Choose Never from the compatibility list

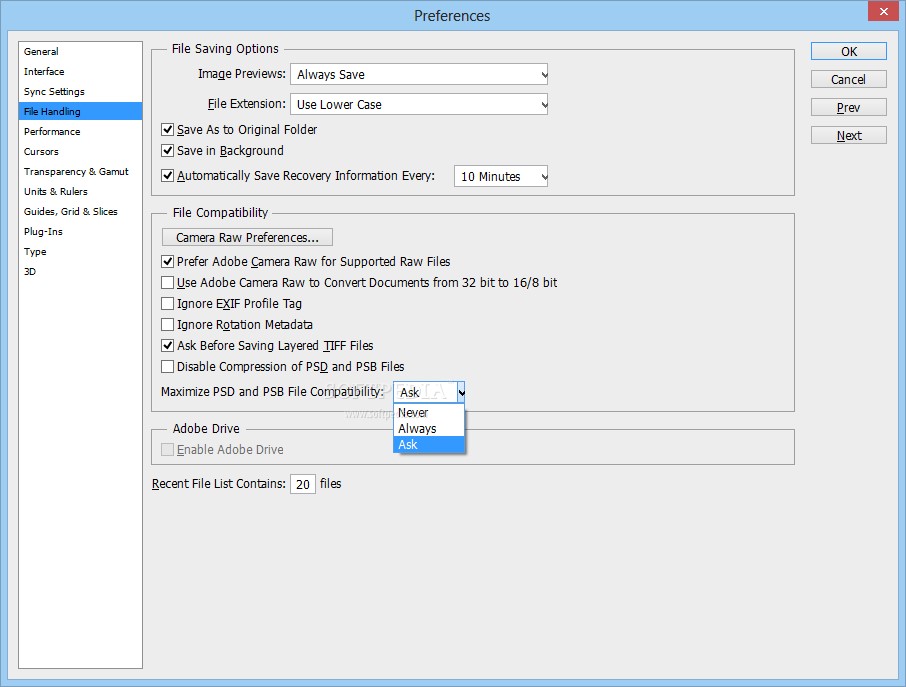point(429,413)
